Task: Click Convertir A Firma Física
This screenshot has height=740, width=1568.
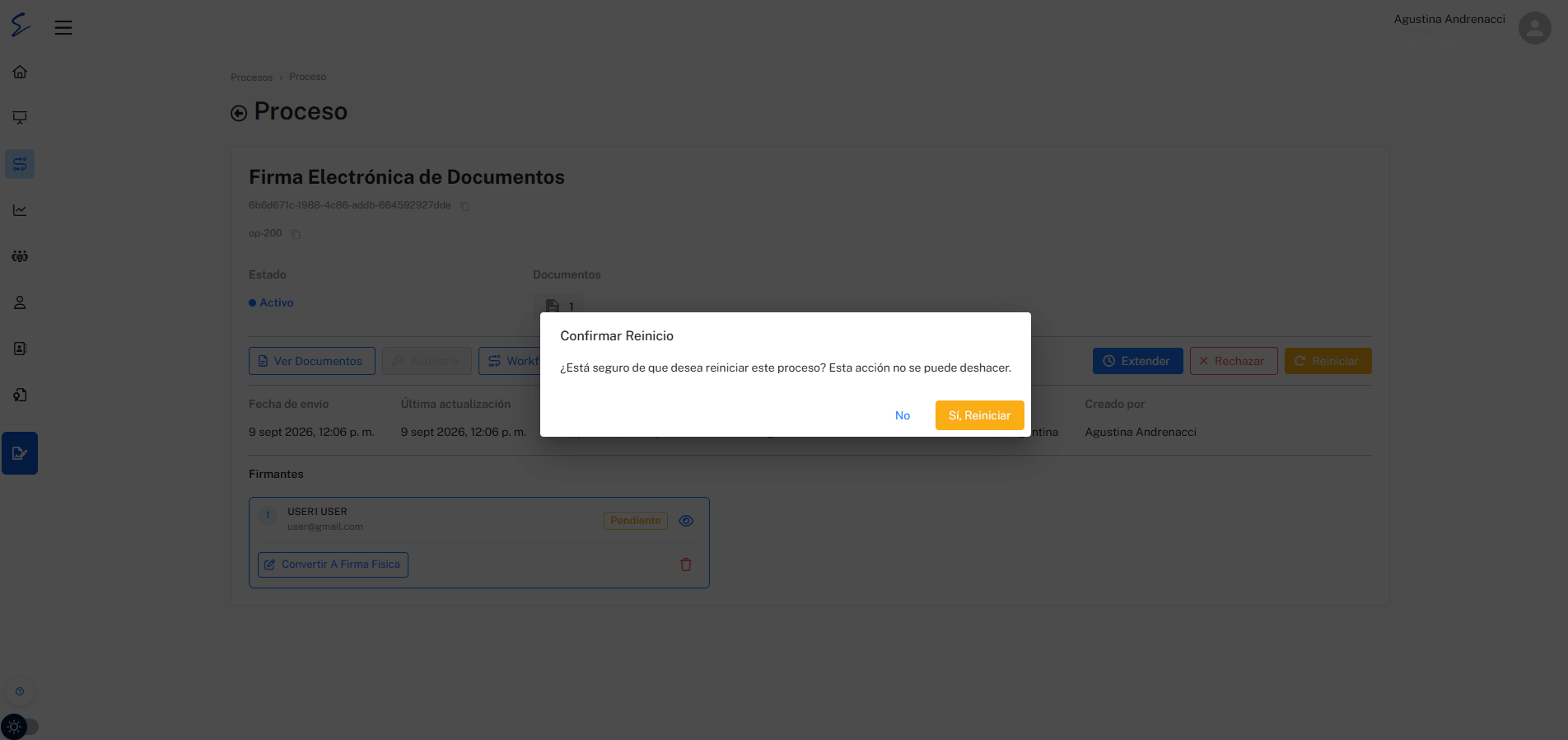Action: pos(333,564)
